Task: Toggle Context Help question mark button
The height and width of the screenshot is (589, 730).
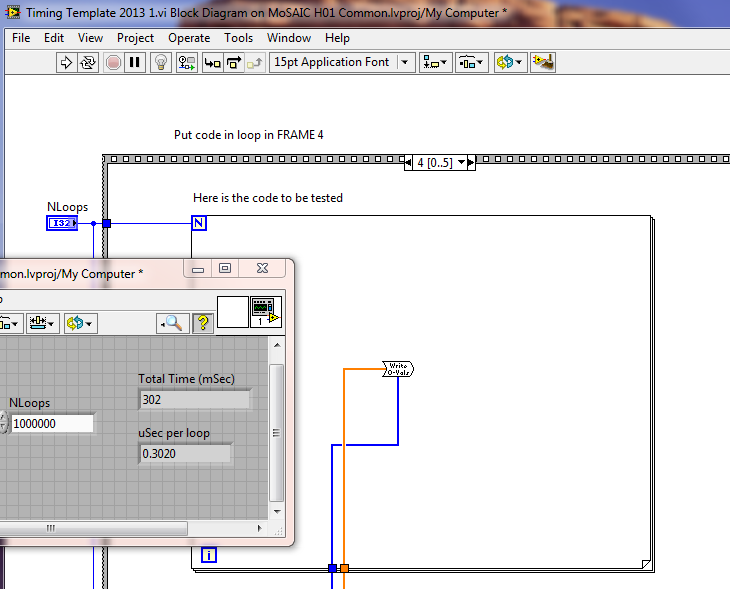Action: (203, 323)
